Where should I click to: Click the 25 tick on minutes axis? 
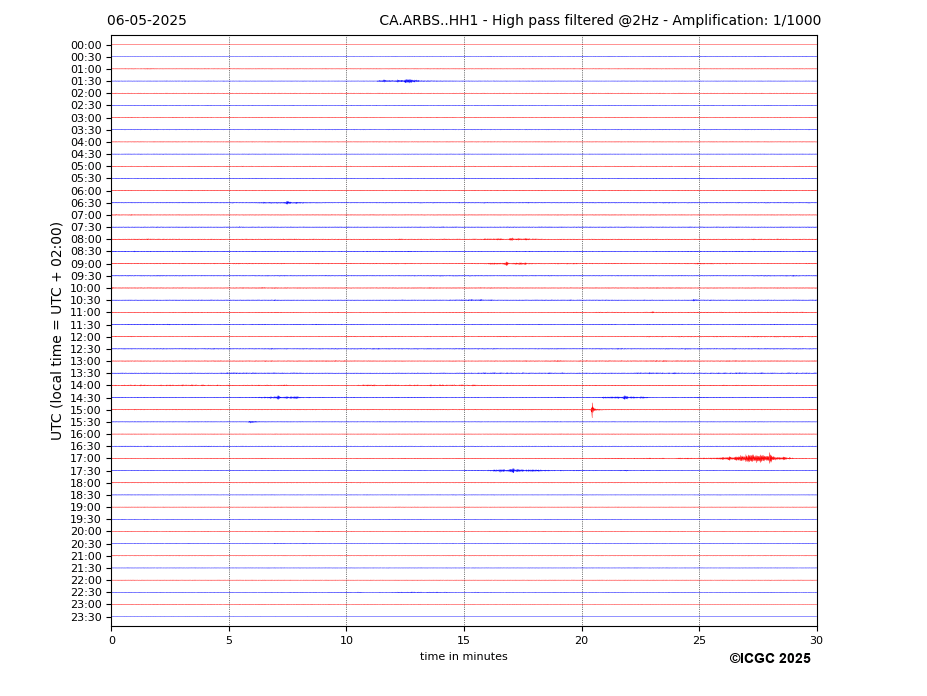pyautogui.click(x=699, y=640)
